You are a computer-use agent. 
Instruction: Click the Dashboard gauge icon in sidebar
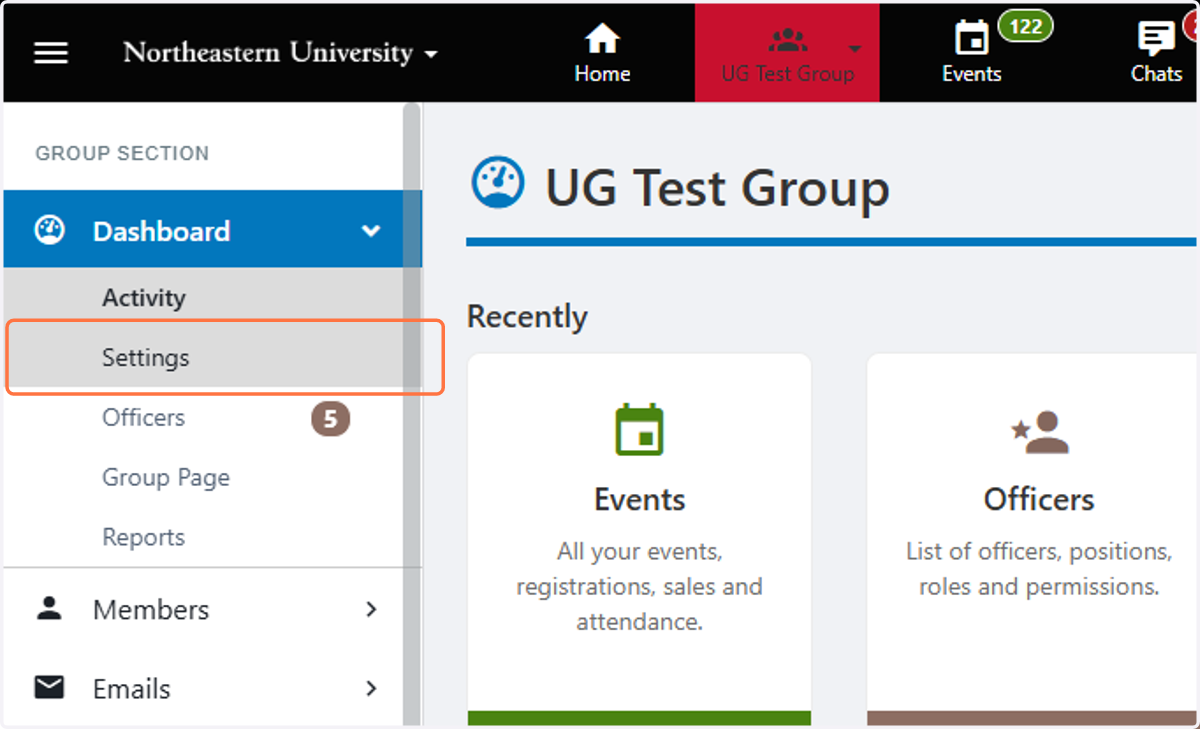click(x=50, y=231)
